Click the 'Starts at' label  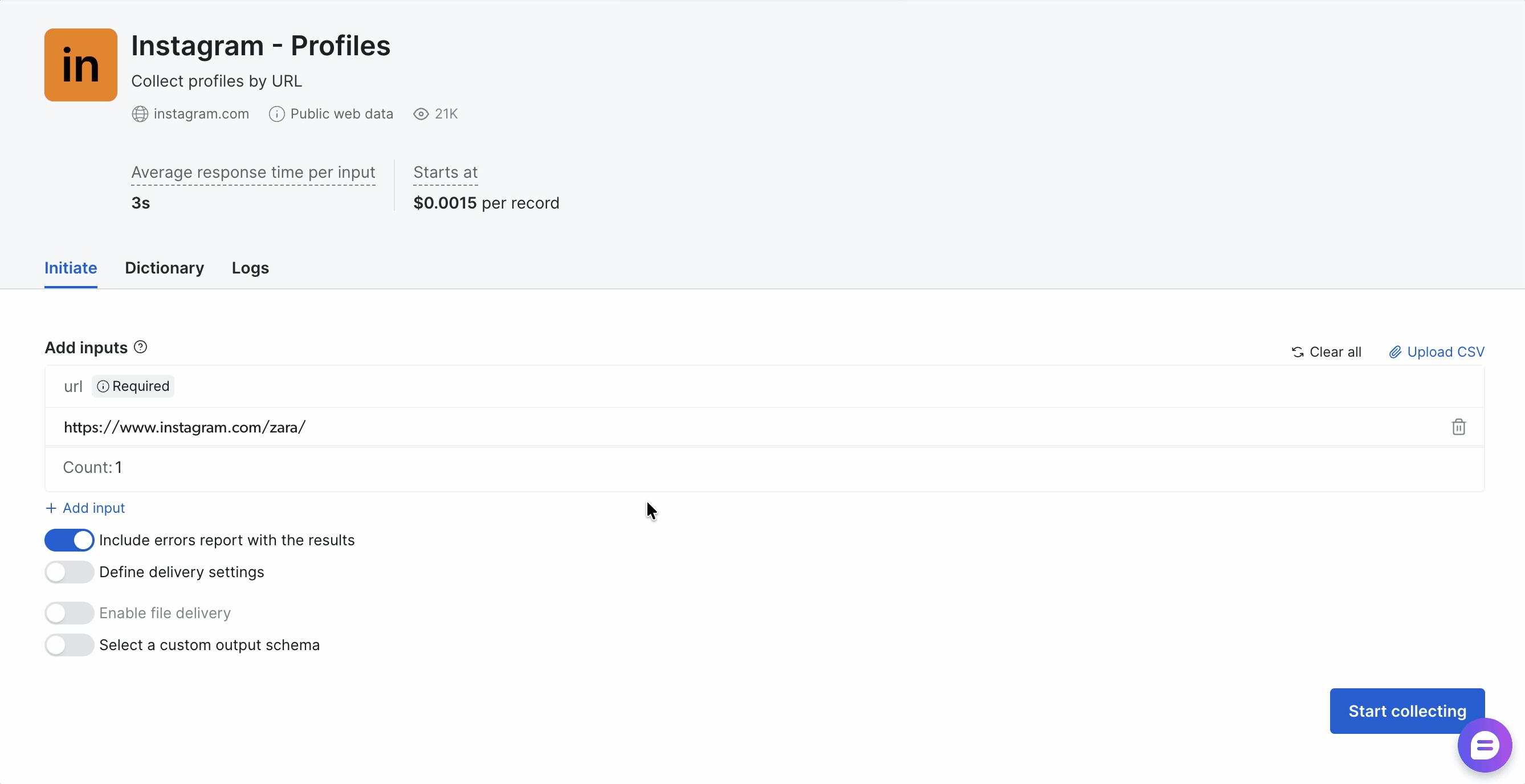(445, 172)
